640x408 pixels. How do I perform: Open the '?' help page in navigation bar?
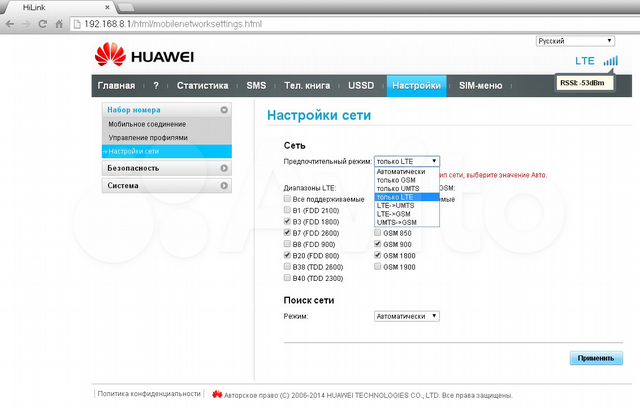(x=156, y=86)
